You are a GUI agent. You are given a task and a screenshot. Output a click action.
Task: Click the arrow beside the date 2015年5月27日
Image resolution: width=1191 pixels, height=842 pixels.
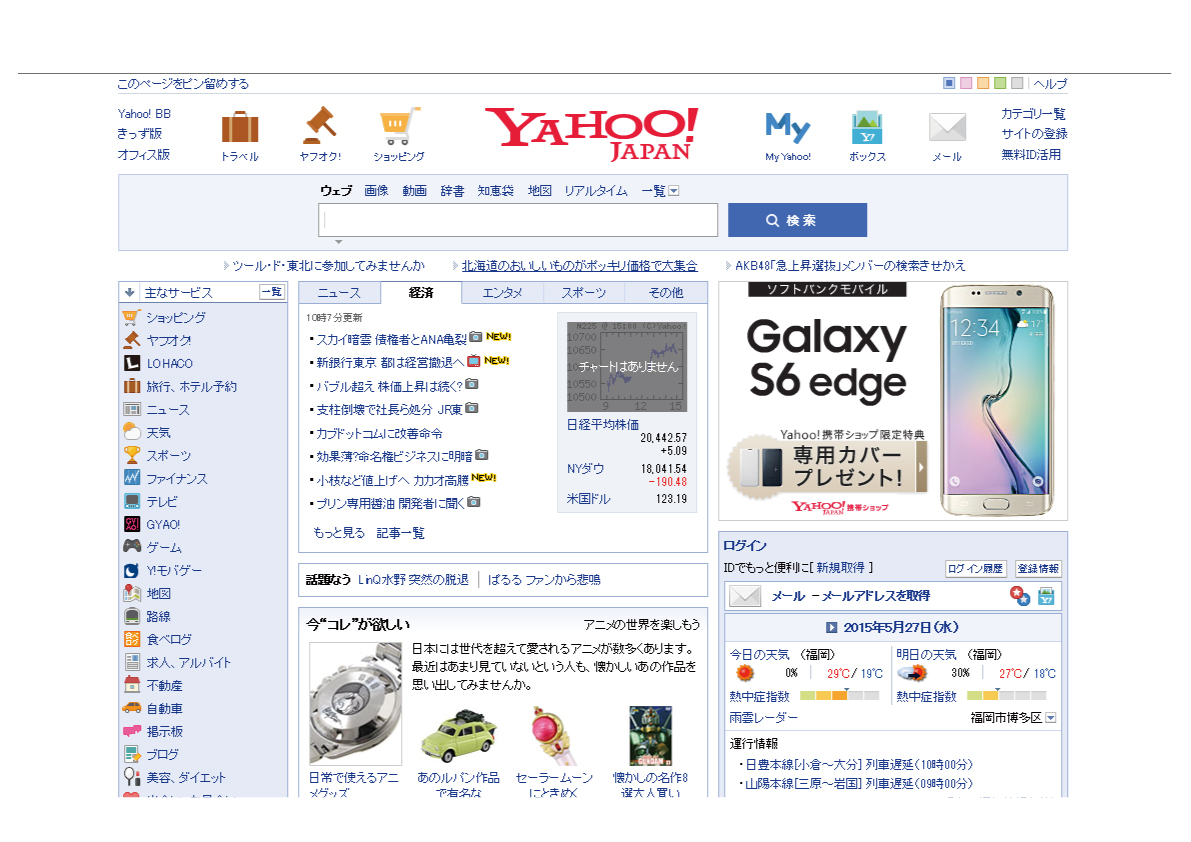tap(832, 628)
